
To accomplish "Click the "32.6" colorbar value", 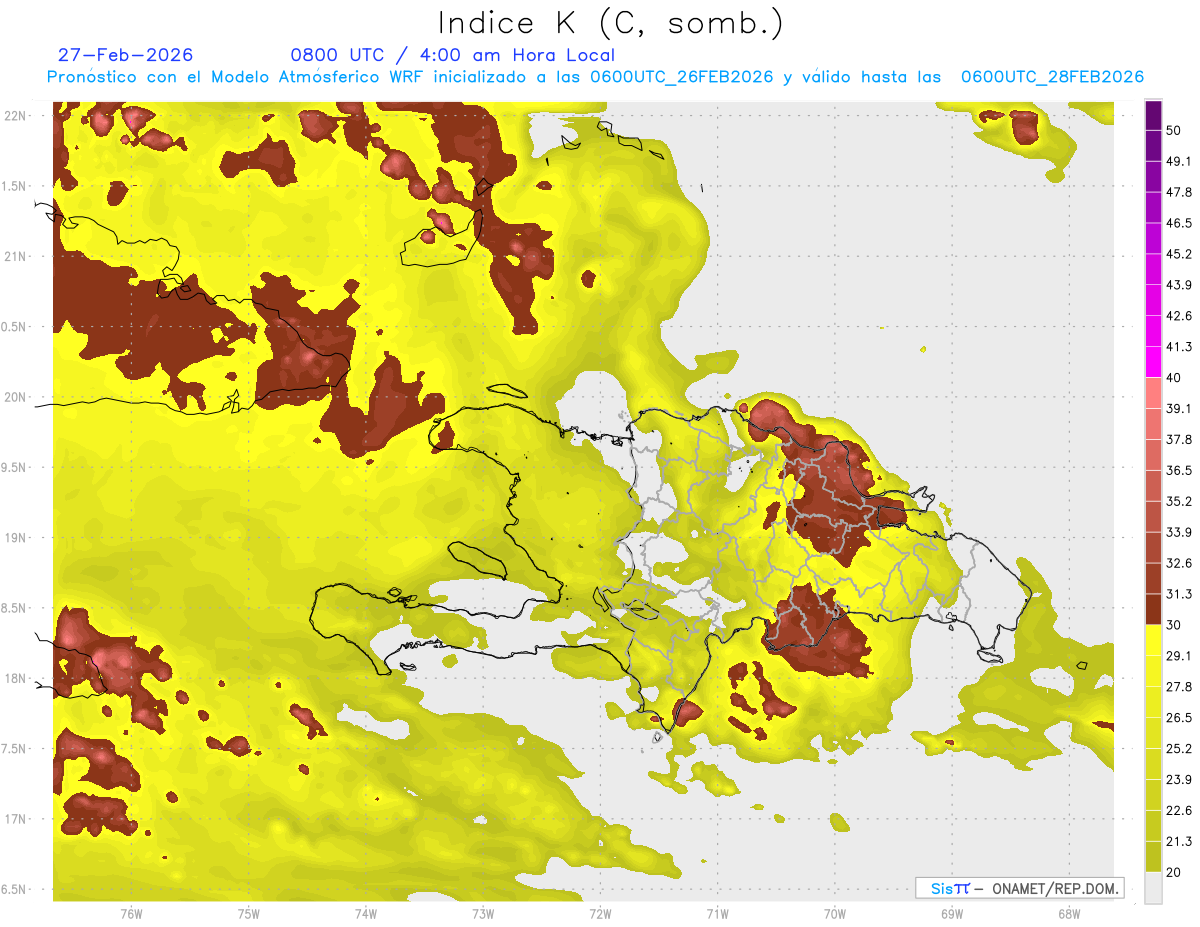I will point(1179,563).
